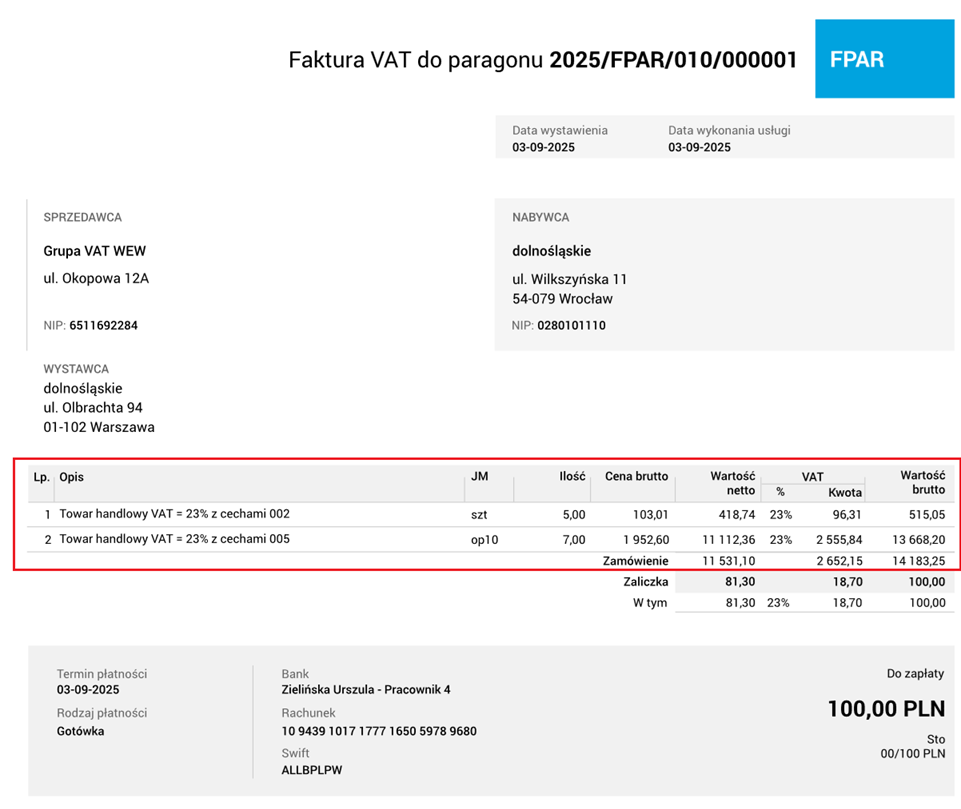Click the Zamówienie summary label
Image resolution: width=961 pixels, height=809 pixels.
(636, 561)
